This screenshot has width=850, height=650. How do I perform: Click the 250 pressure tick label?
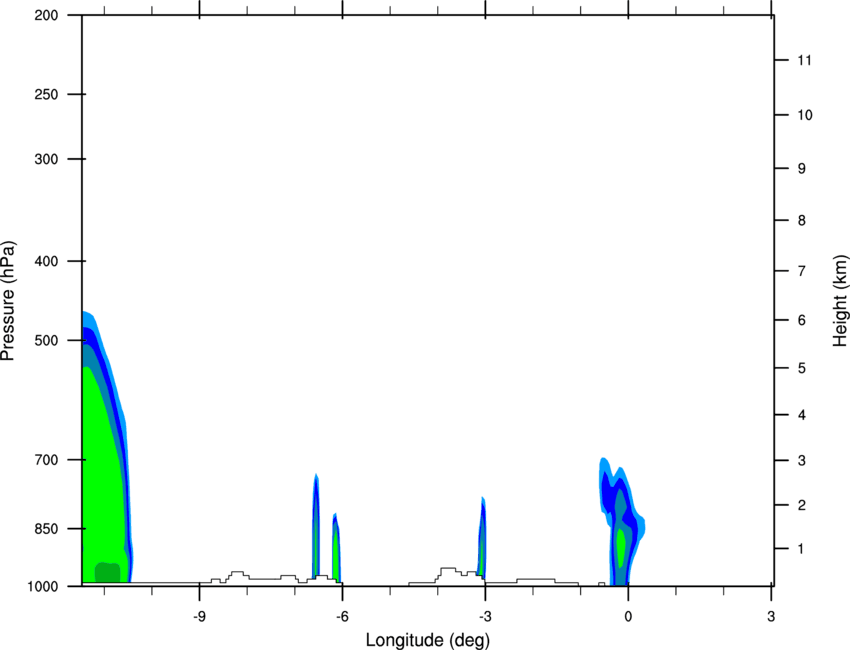(x=46, y=94)
